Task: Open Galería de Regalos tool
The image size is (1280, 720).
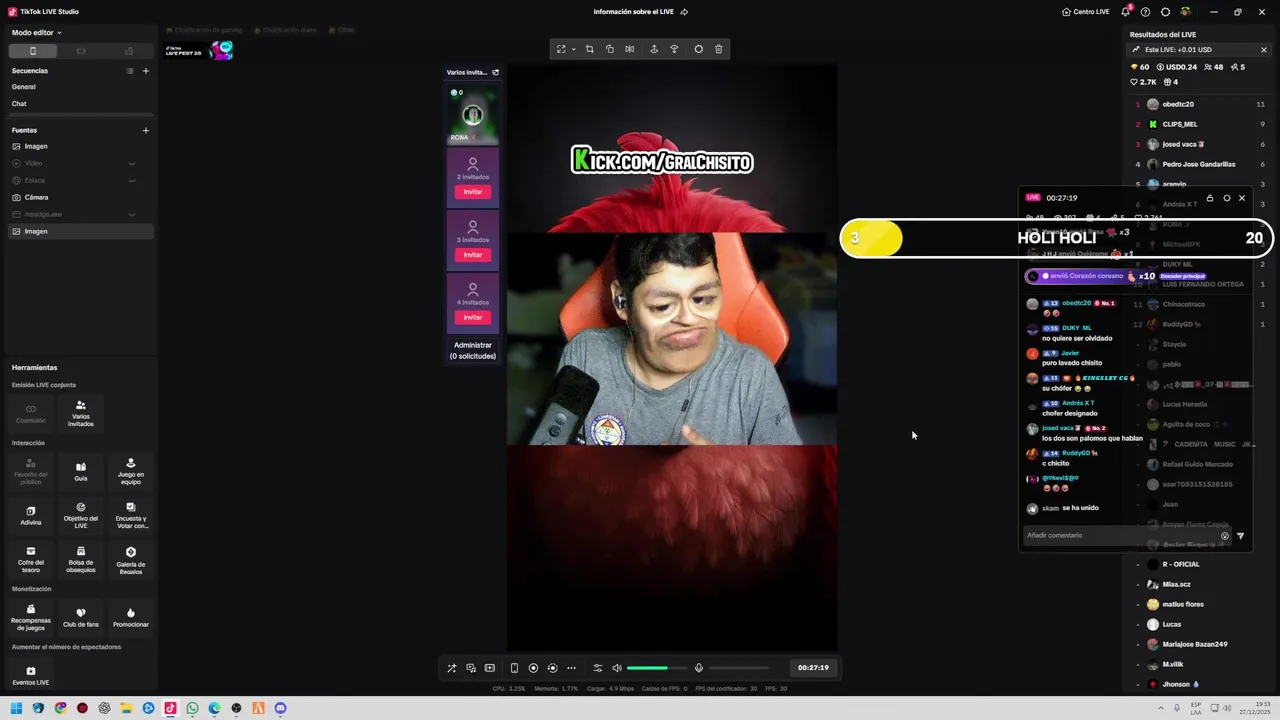Action: tap(131, 559)
